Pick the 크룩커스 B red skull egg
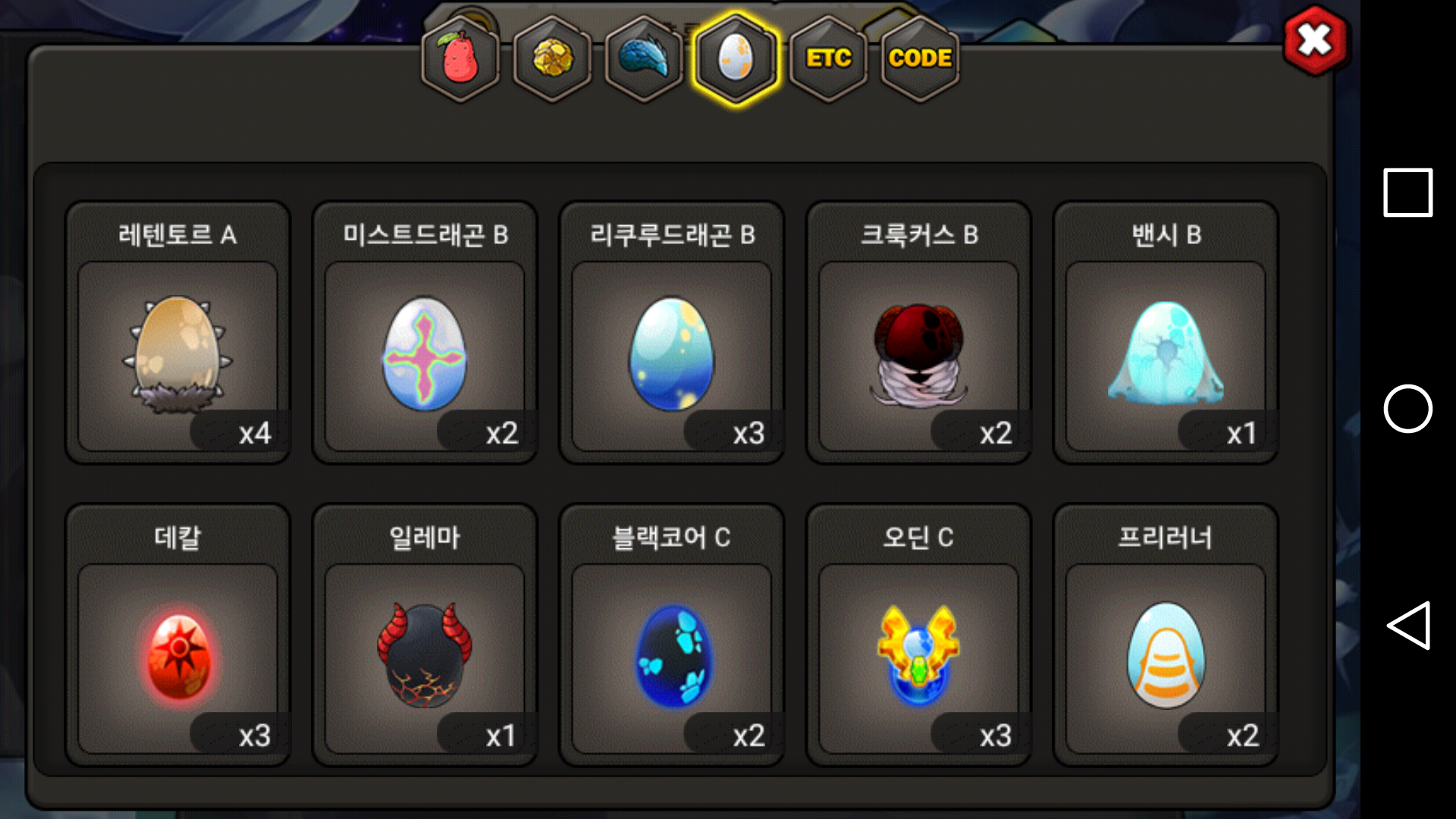Viewport: 1456px width, 819px height. 918,332
